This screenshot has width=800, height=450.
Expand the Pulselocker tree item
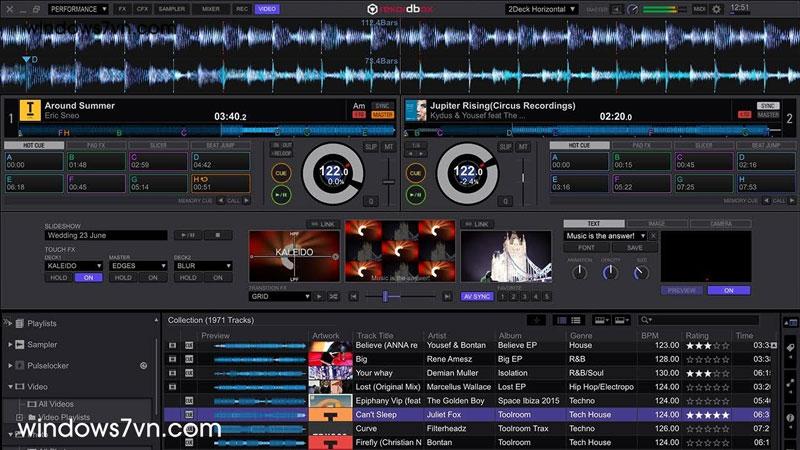click(x=10, y=365)
